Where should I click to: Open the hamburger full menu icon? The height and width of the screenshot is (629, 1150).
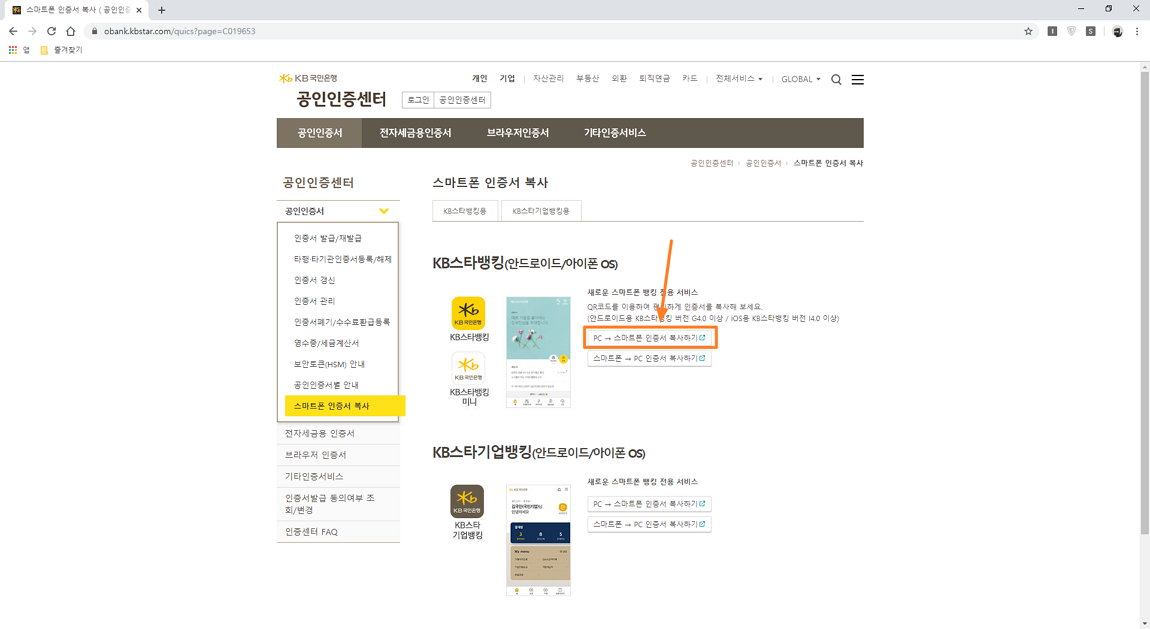857,80
